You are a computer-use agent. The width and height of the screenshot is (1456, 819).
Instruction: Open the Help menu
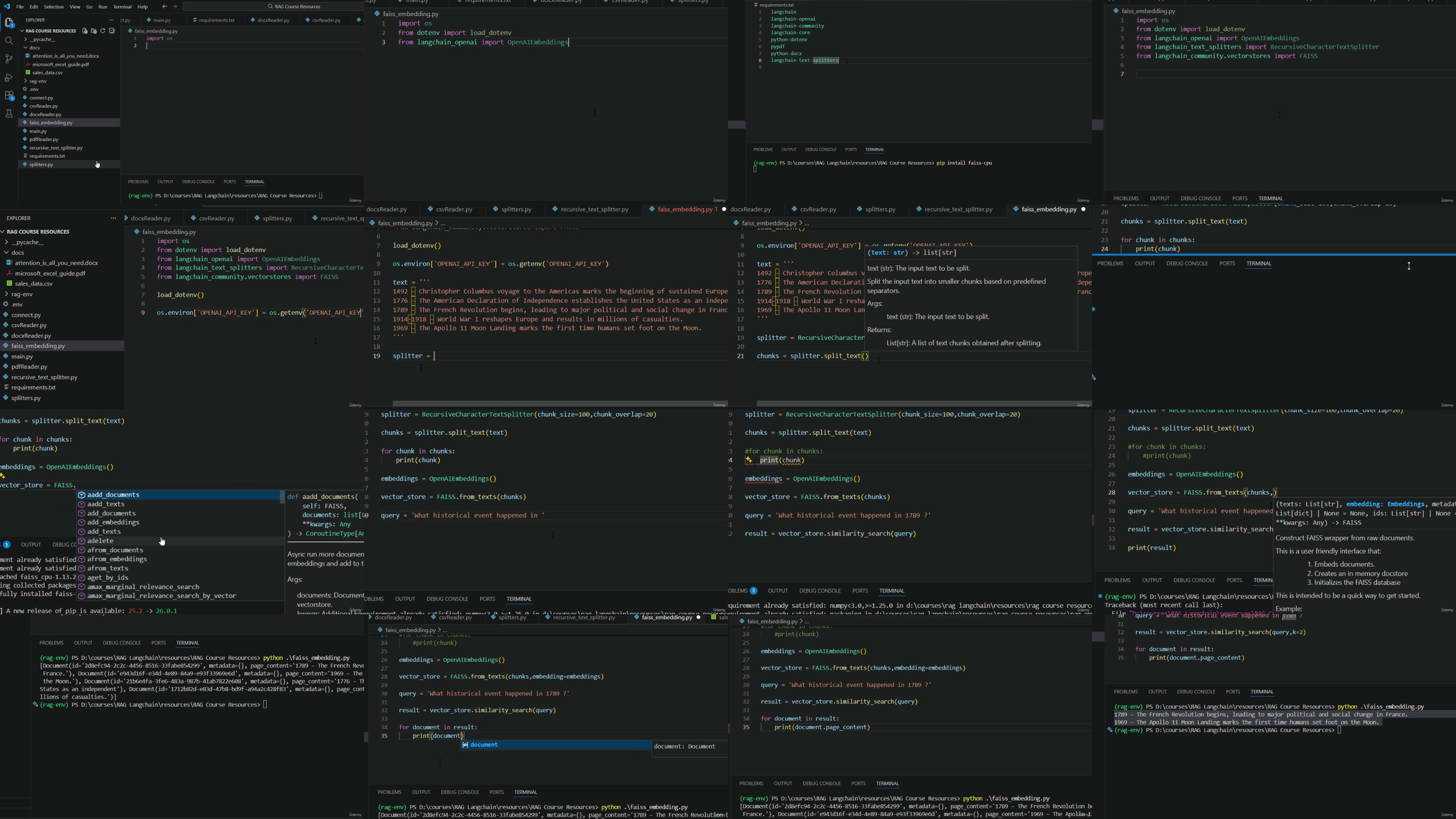pyautogui.click(x=142, y=7)
